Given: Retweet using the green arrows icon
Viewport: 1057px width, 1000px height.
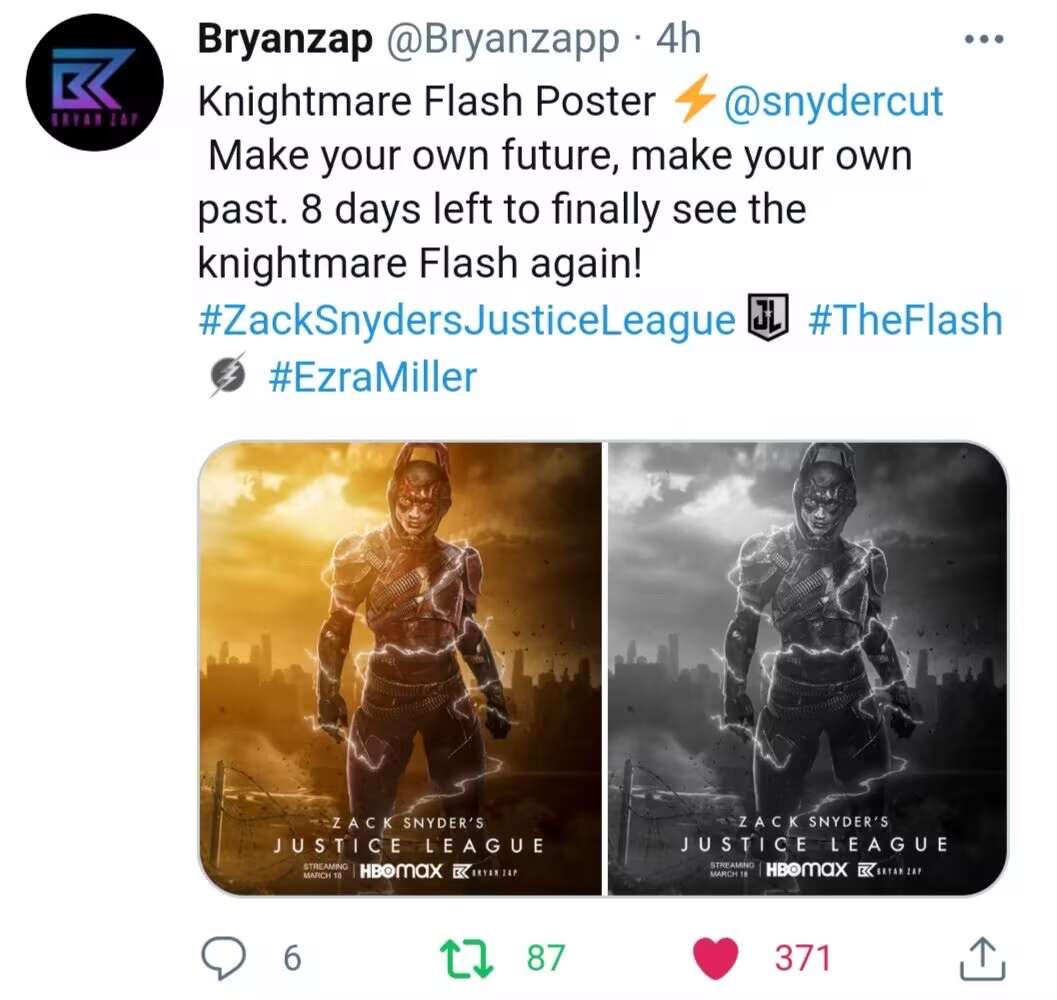Looking at the screenshot, I should [x=466, y=958].
